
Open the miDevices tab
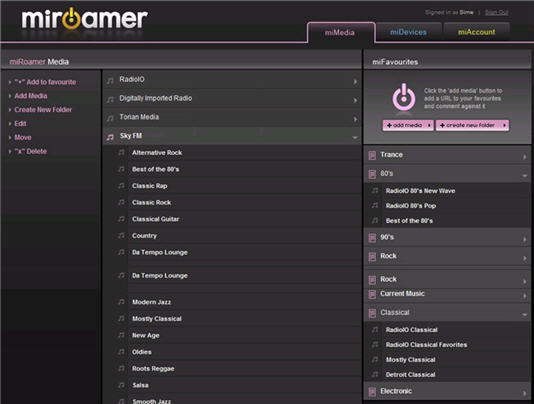coord(408,32)
